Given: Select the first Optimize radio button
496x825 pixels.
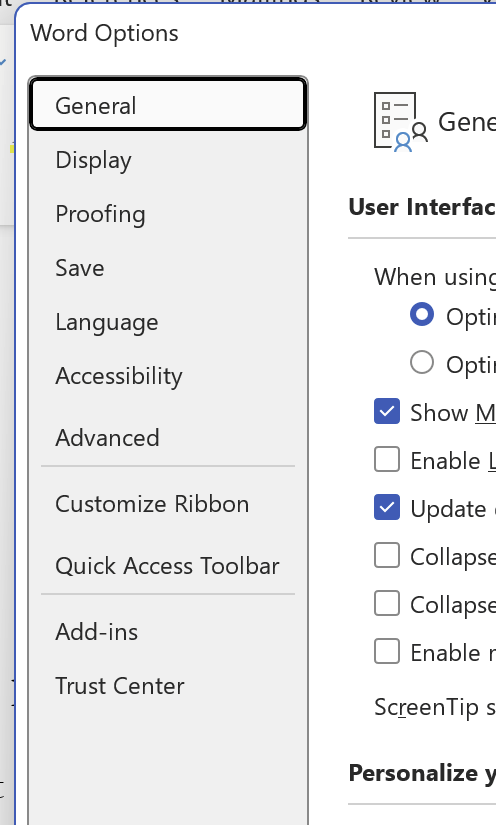Looking at the screenshot, I should [x=422, y=315].
